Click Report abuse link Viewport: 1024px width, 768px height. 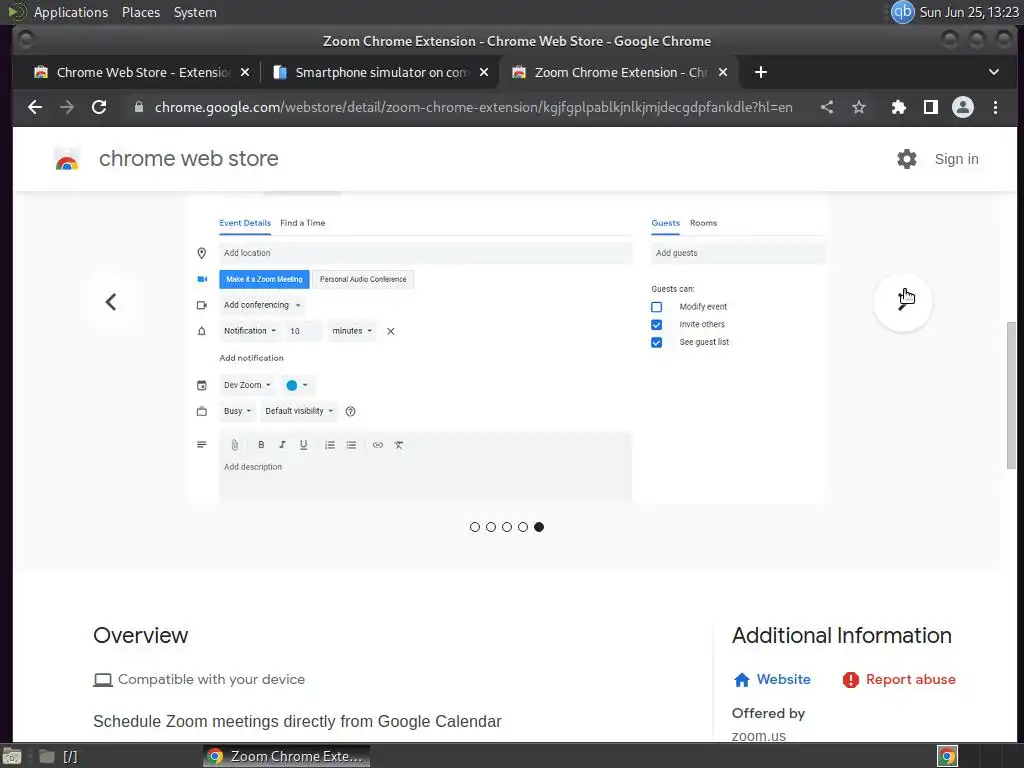pos(899,679)
